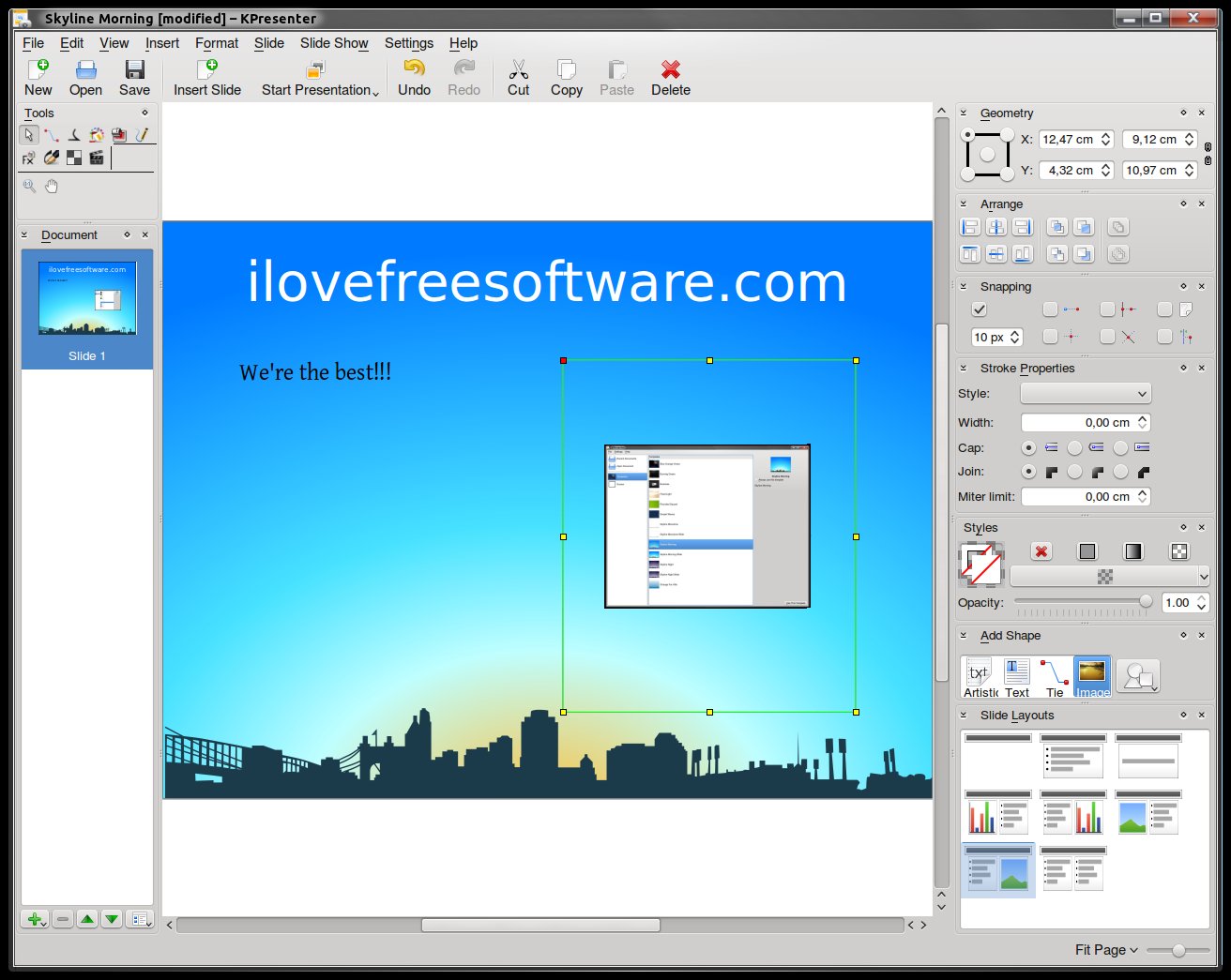
Task: Select the Artistic text shape
Action: click(x=980, y=677)
